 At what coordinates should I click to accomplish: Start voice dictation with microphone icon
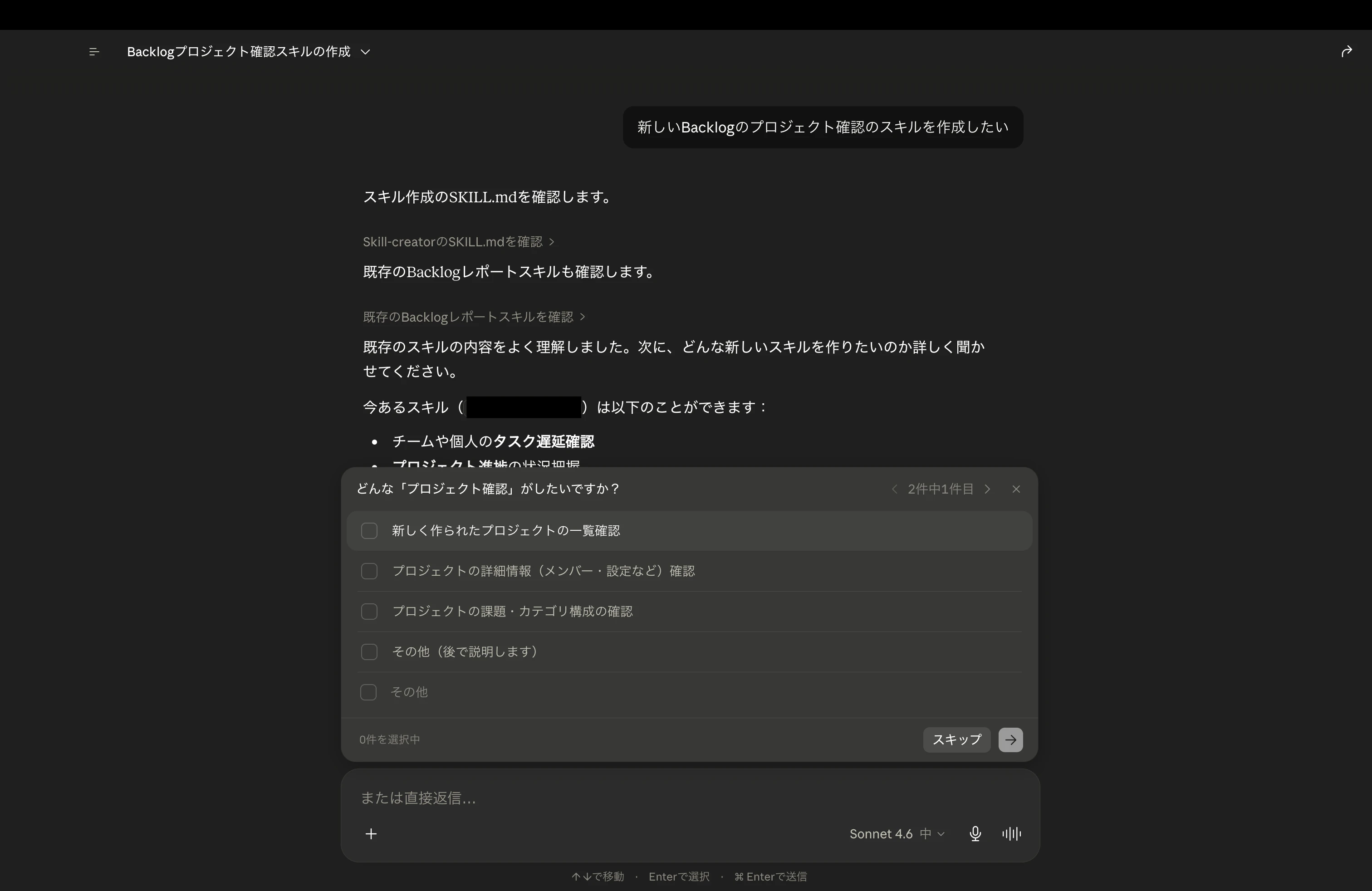tap(975, 834)
